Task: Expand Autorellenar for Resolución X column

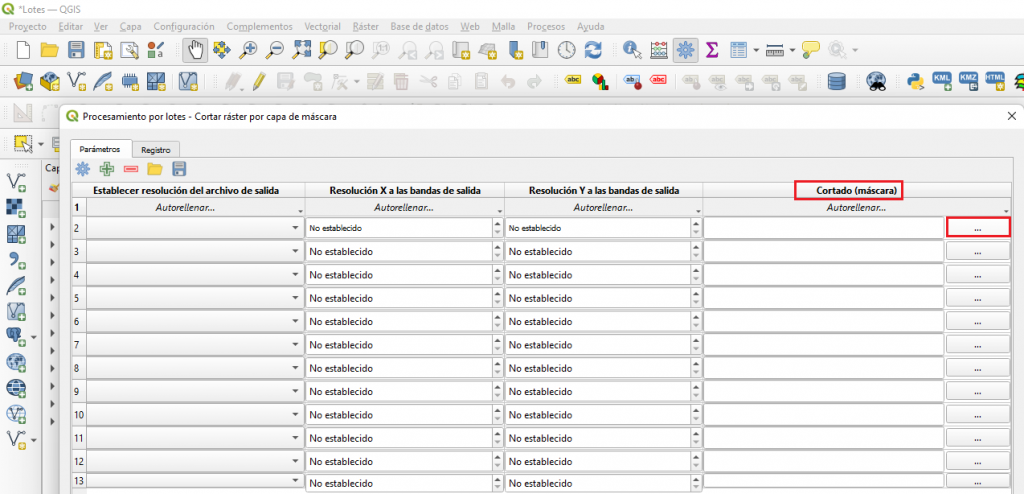Action: [497, 209]
